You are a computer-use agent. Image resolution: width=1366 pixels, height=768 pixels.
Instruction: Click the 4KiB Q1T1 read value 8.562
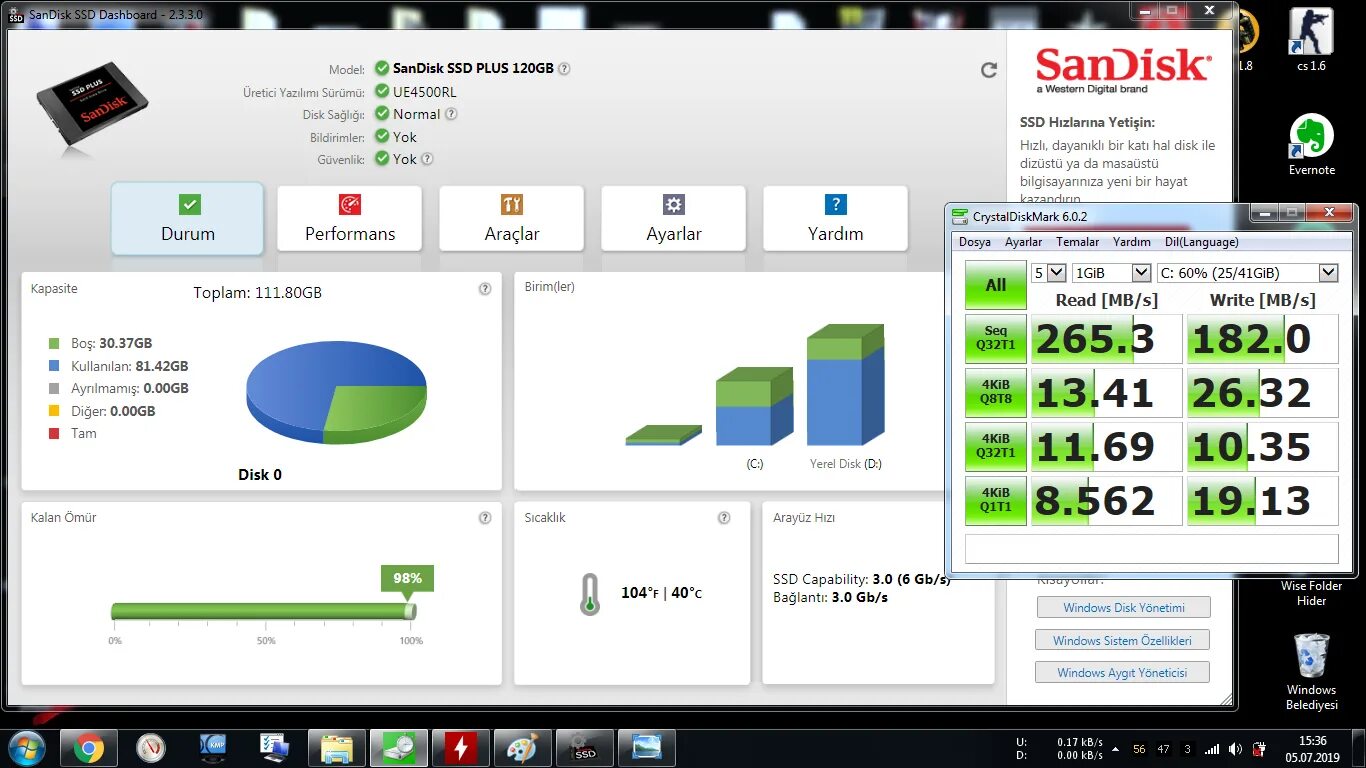[x=1107, y=501]
